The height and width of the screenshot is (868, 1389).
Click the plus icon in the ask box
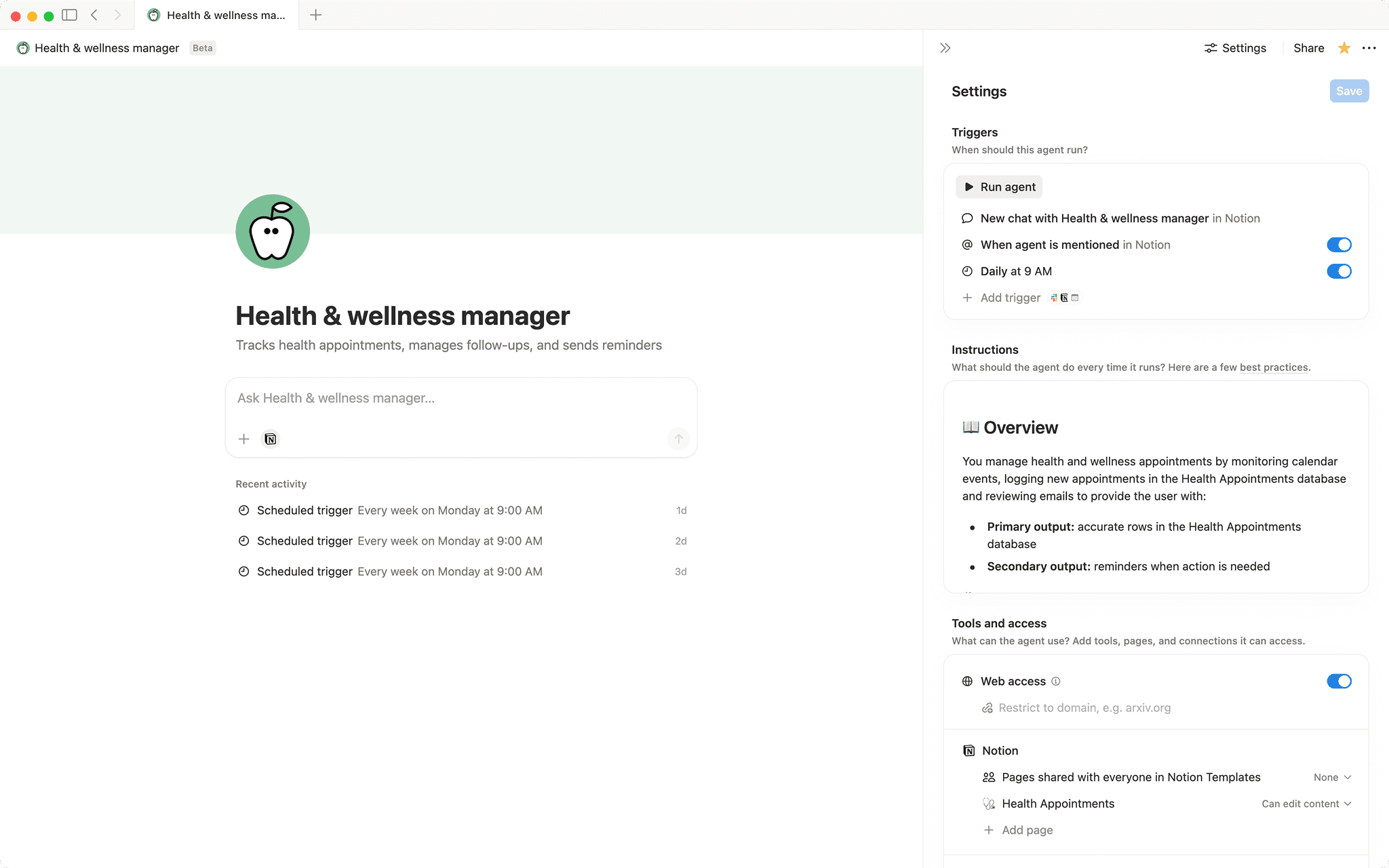point(243,439)
